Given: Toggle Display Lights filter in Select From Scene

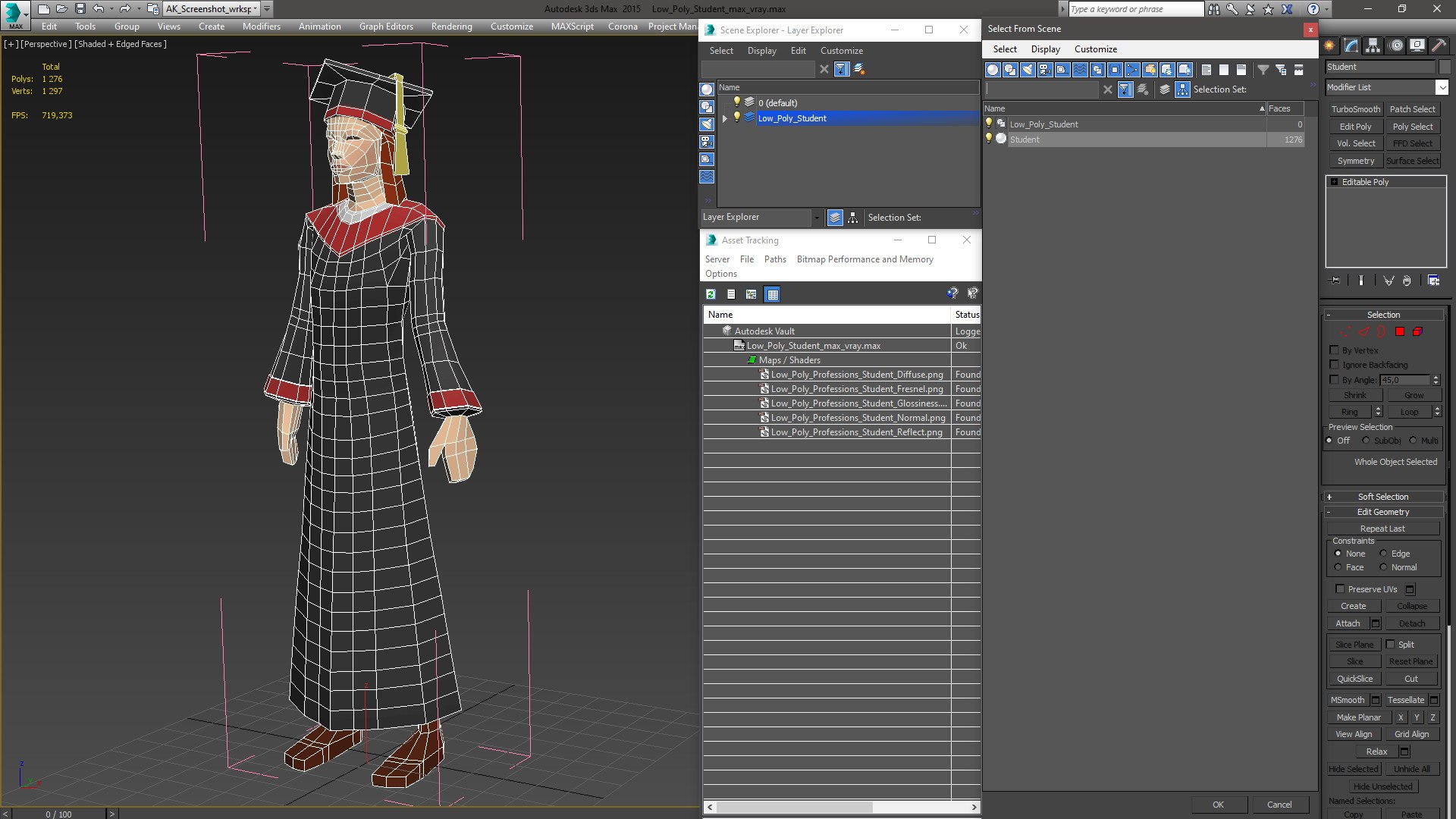Looking at the screenshot, I should click(x=1028, y=70).
